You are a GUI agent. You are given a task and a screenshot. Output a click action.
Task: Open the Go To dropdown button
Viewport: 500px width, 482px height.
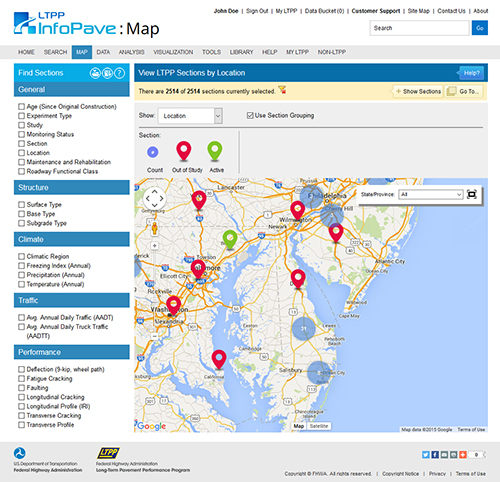pos(464,91)
